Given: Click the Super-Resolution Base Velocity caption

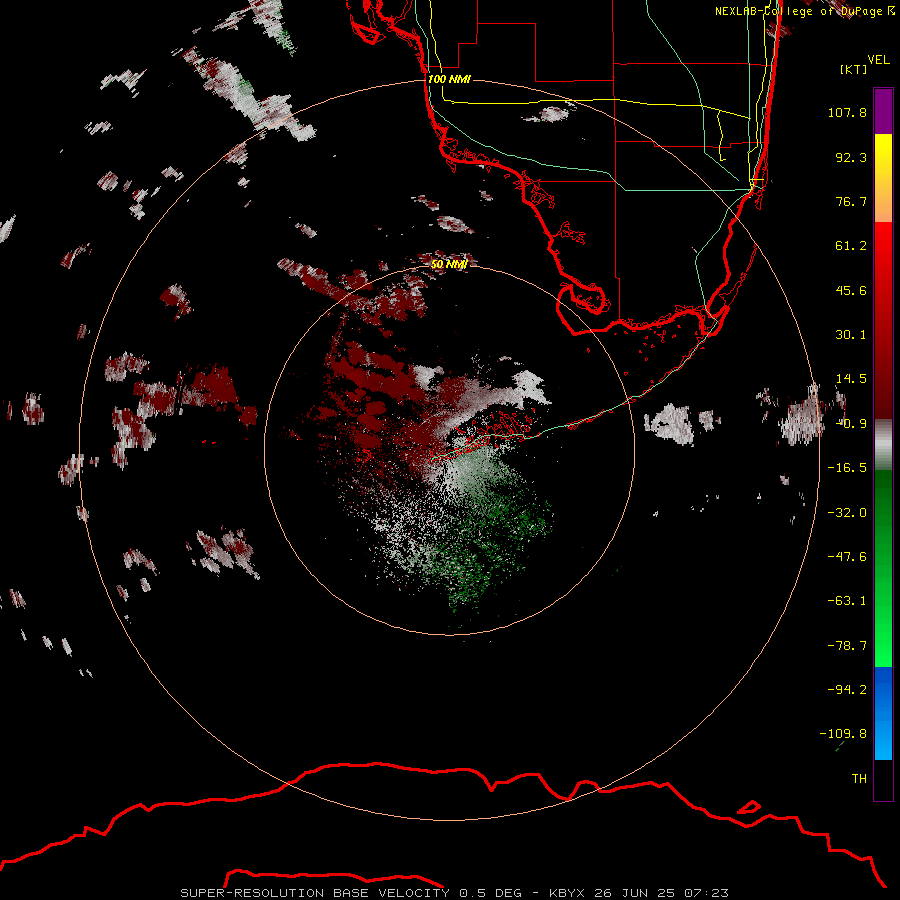Looking at the screenshot, I should click(x=455, y=893).
